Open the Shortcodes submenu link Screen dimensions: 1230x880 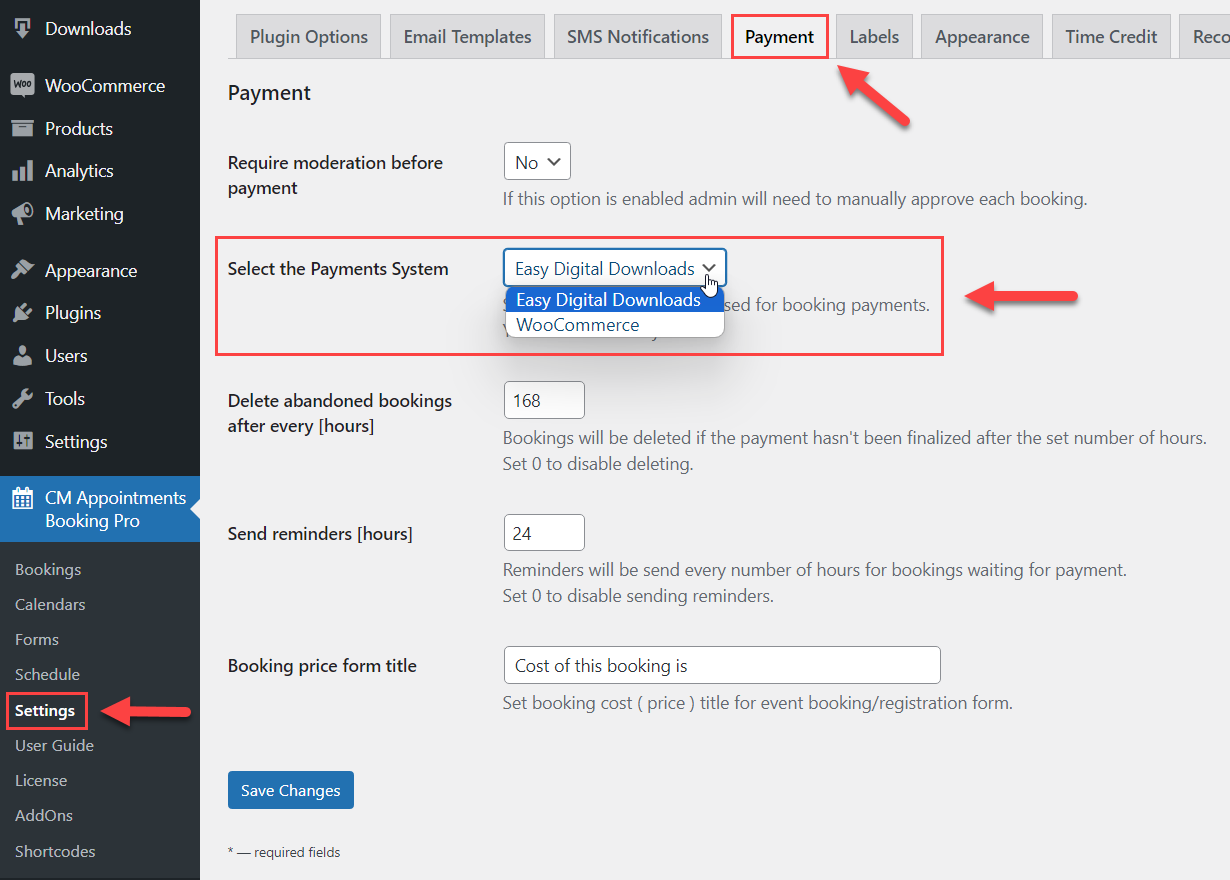pos(55,852)
